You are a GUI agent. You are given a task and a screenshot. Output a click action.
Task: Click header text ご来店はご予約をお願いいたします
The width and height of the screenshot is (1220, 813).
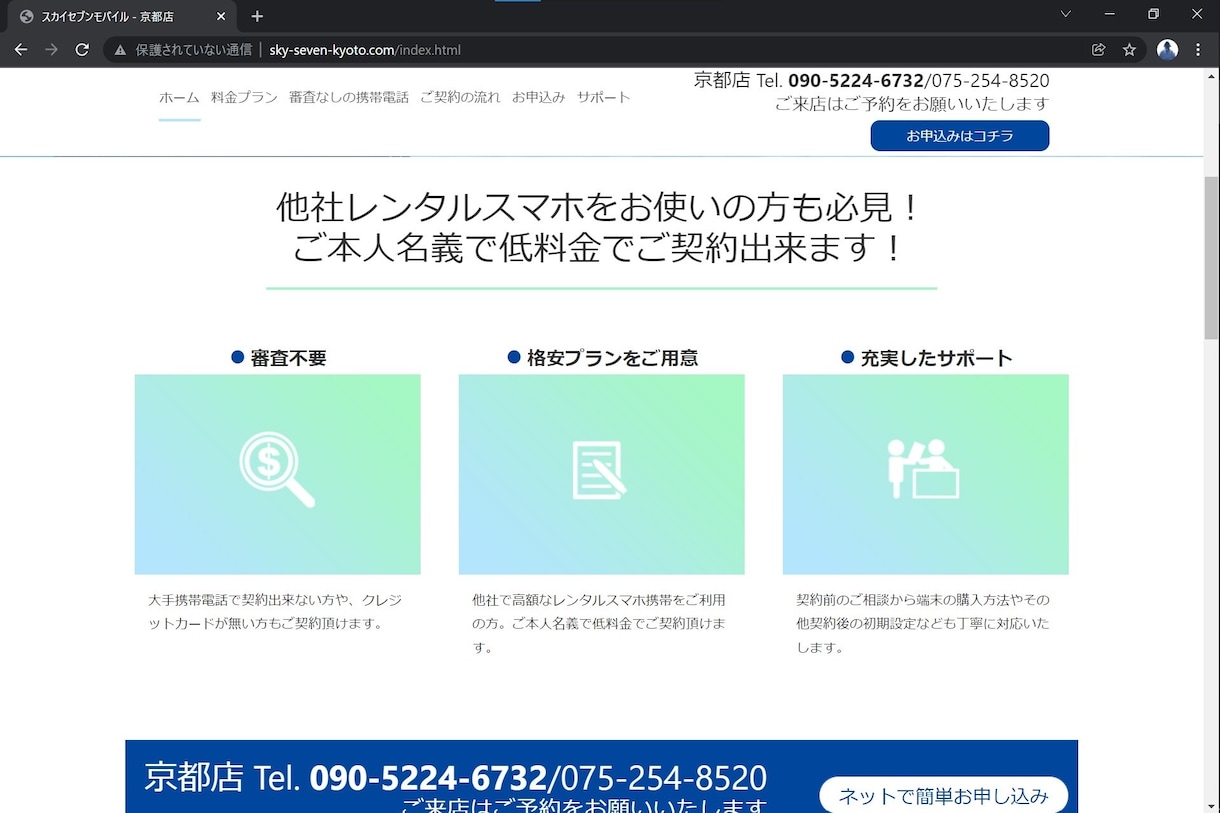click(x=912, y=104)
